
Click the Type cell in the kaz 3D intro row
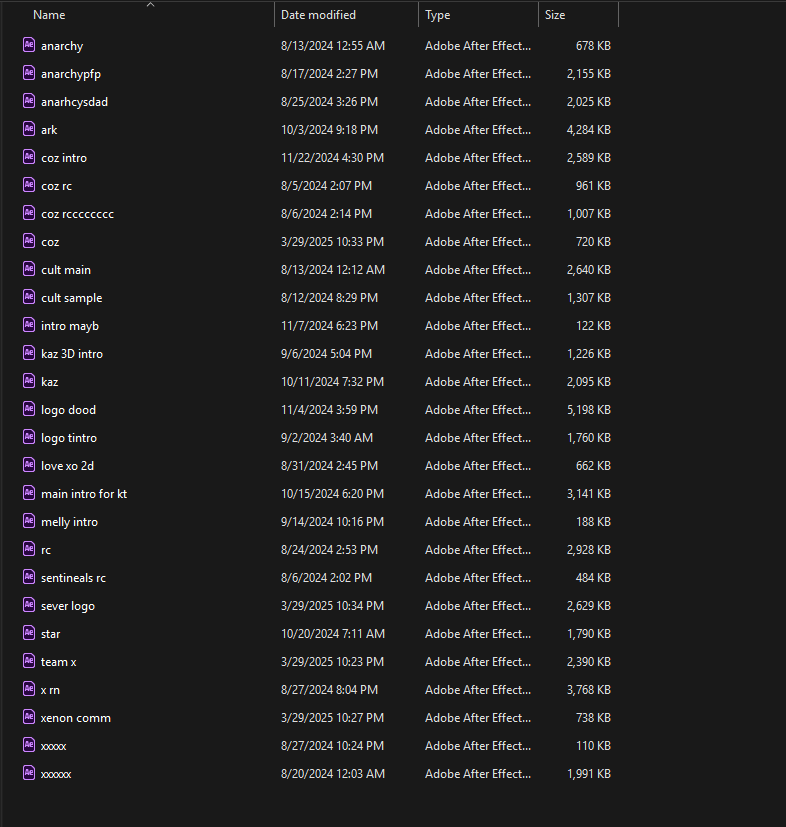click(478, 354)
